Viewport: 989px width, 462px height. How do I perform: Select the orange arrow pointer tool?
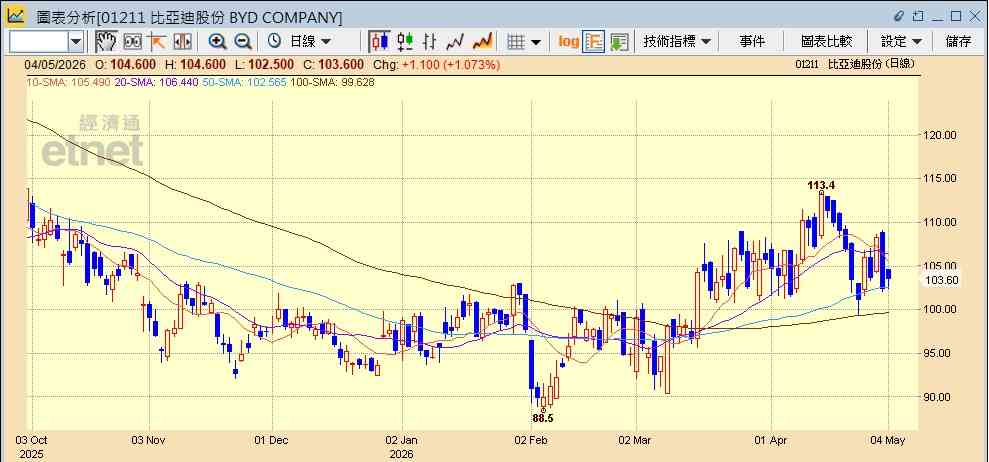tap(156, 42)
